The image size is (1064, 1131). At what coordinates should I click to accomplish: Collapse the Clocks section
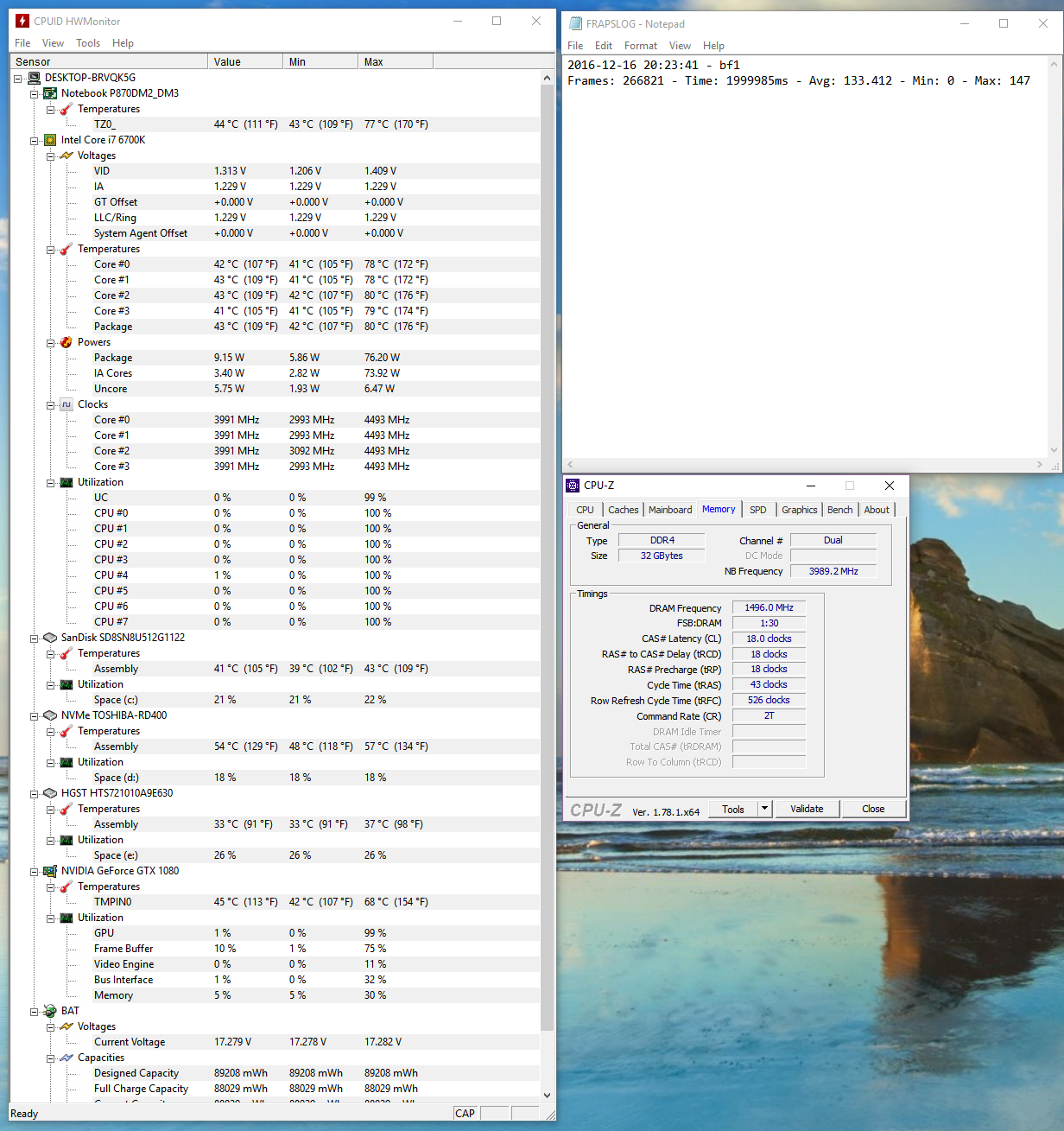51,404
